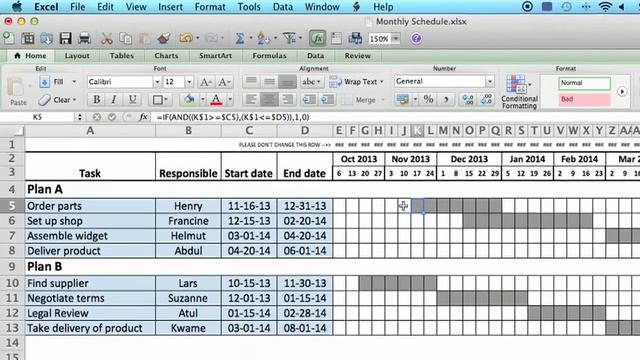Increase decimal places
The height and width of the screenshot is (360, 640).
click(468, 99)
